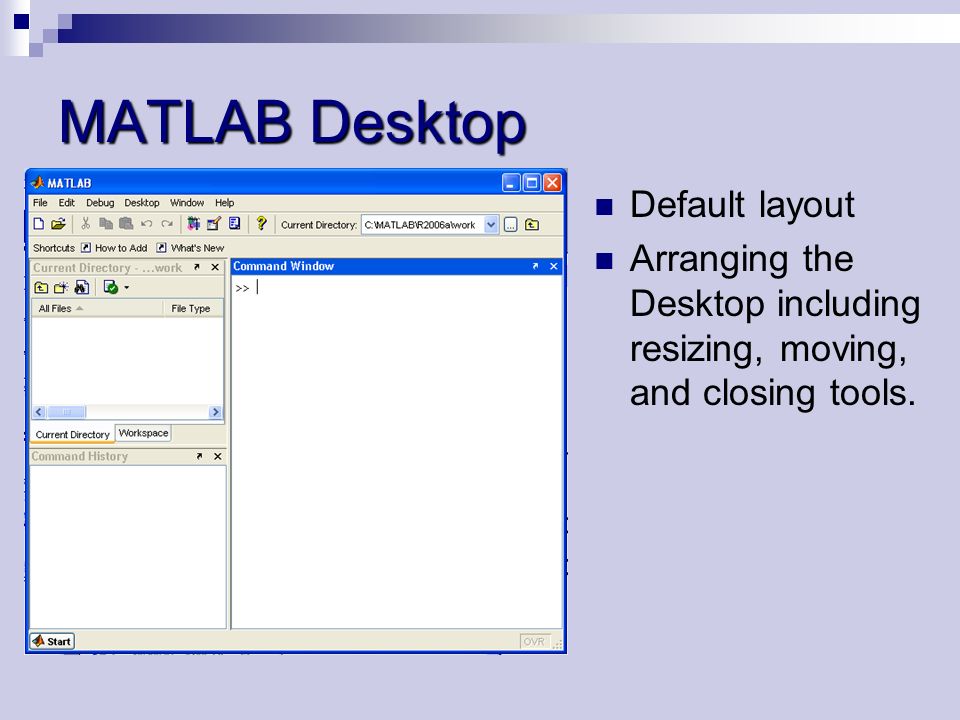Open the Current Directory path dropdown

click(x=491, y=225)
